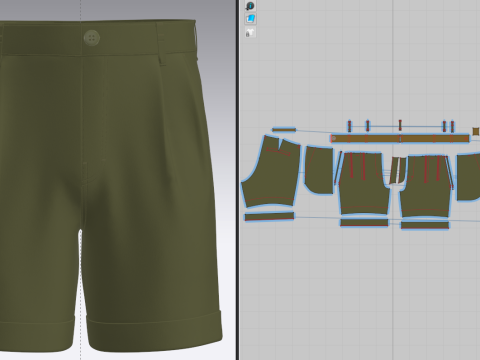Click the belt loop on the 3D shorts

(x=162, y=45)
